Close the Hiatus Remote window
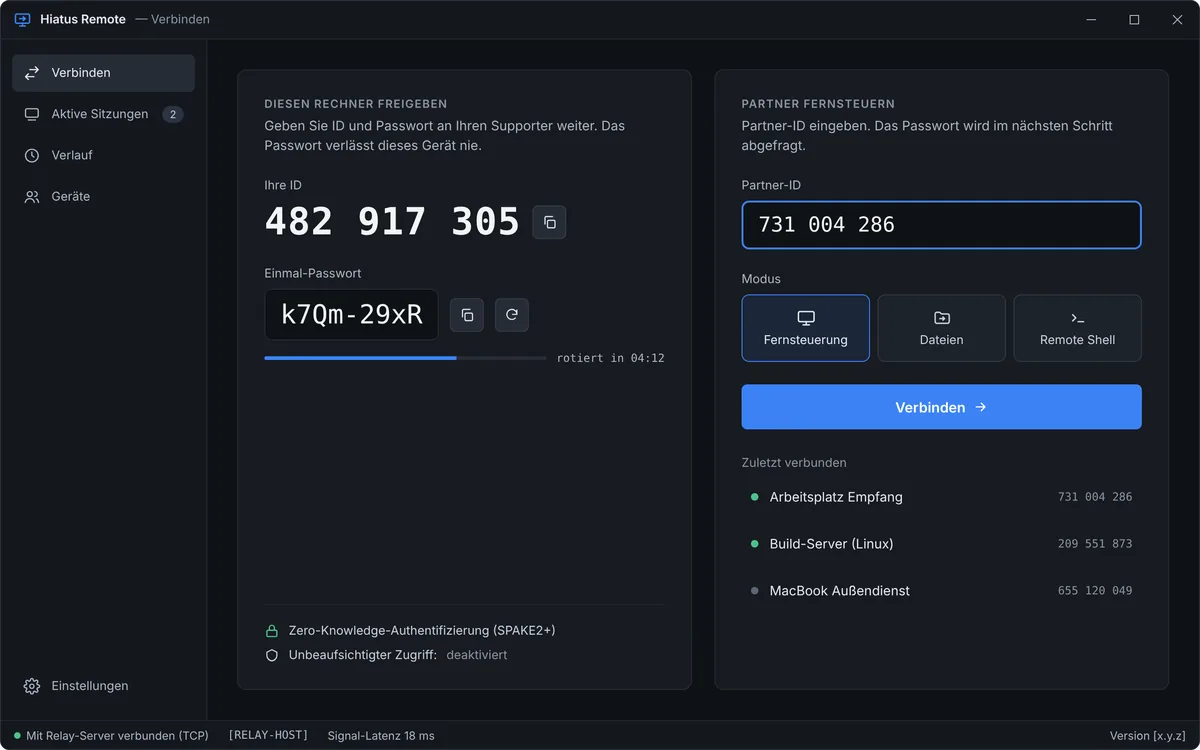 [x=1177, y=20]
